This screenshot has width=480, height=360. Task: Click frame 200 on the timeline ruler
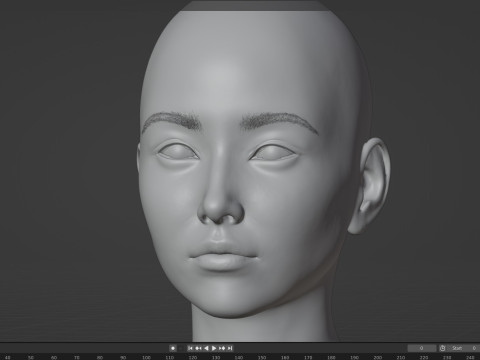377,357
